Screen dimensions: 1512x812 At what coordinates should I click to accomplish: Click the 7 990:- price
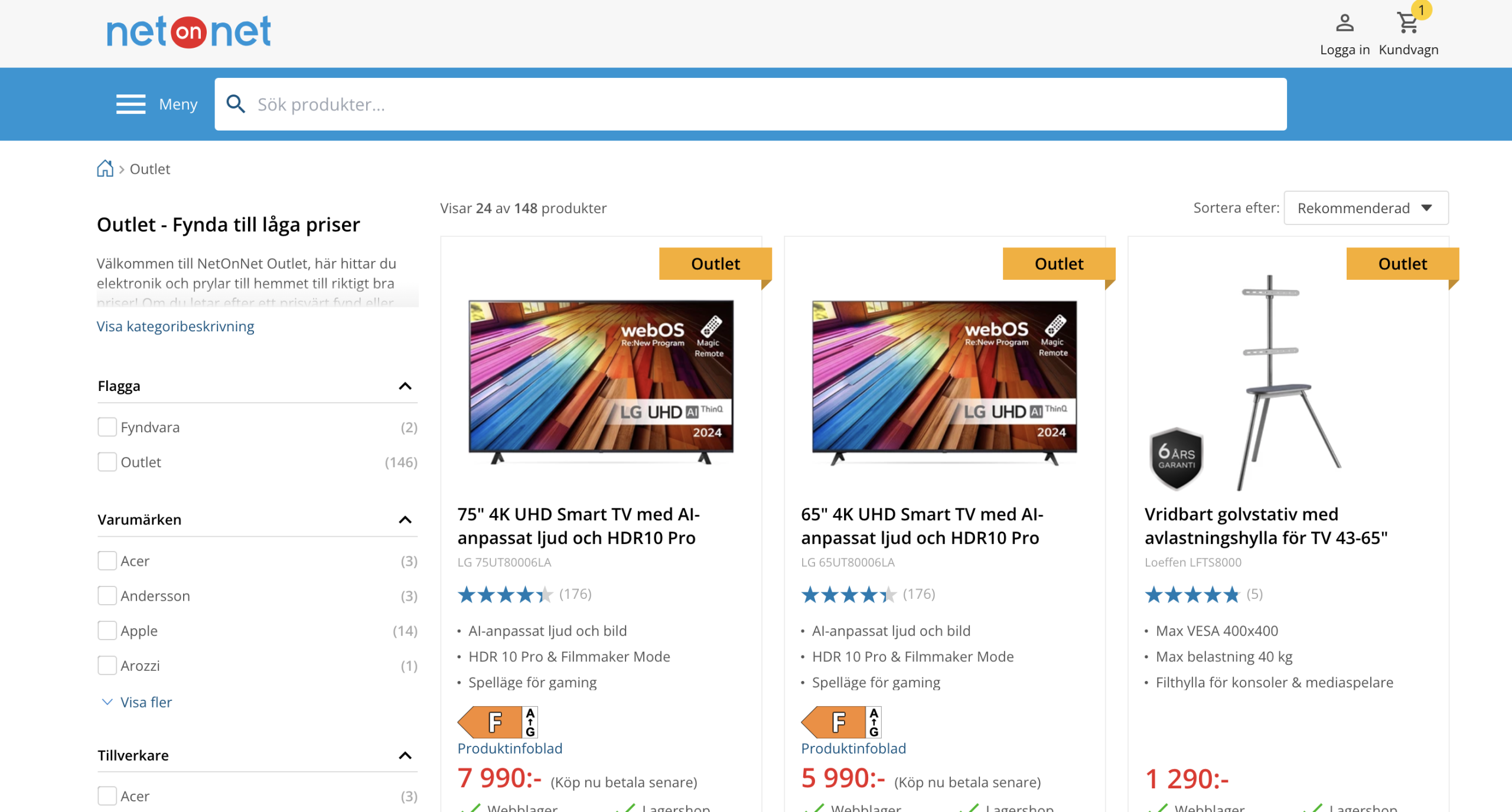pyautogui.click(x=499, y=778)
